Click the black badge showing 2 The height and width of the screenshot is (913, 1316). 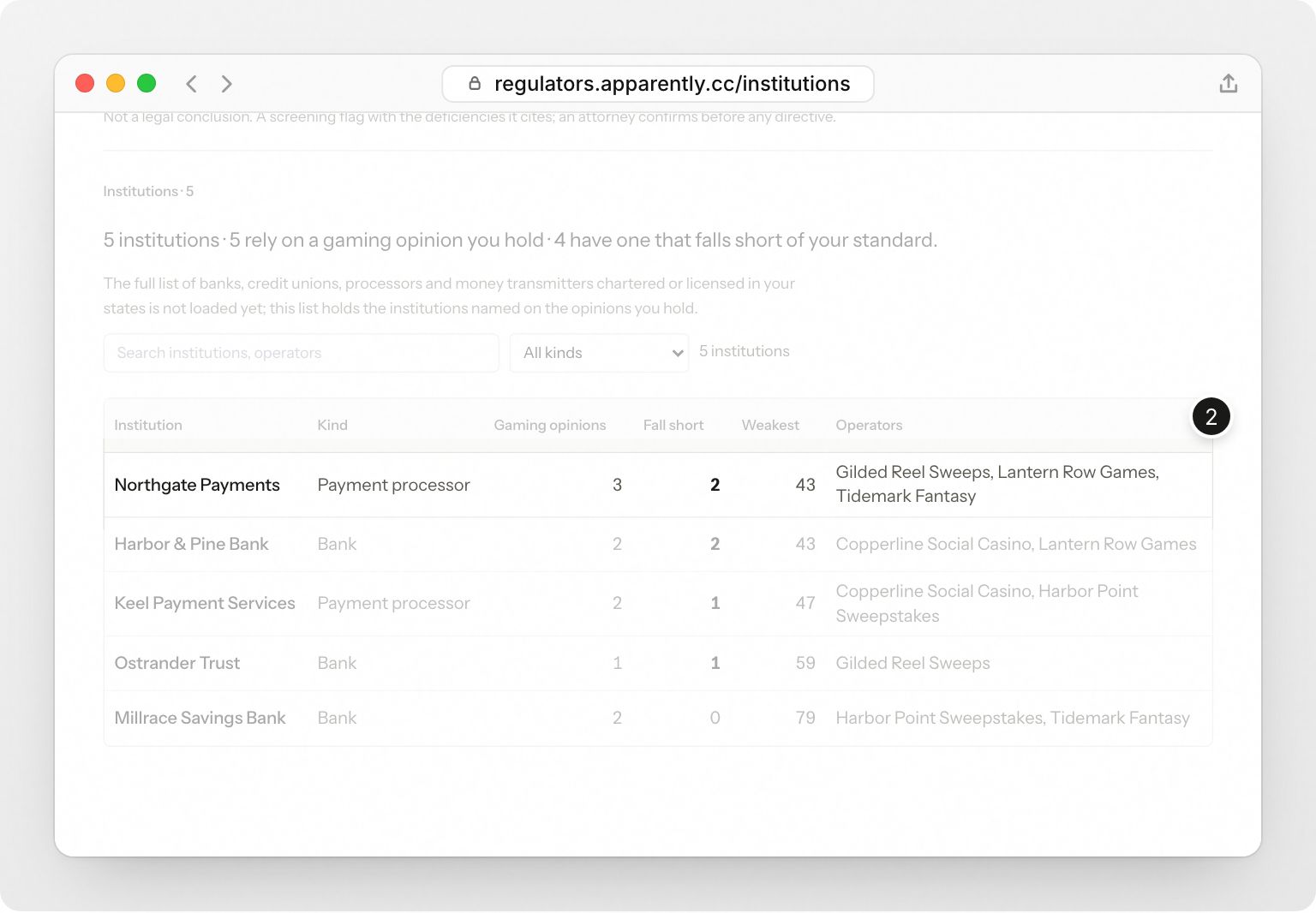pyautogui.click(x=1211, y=416)
